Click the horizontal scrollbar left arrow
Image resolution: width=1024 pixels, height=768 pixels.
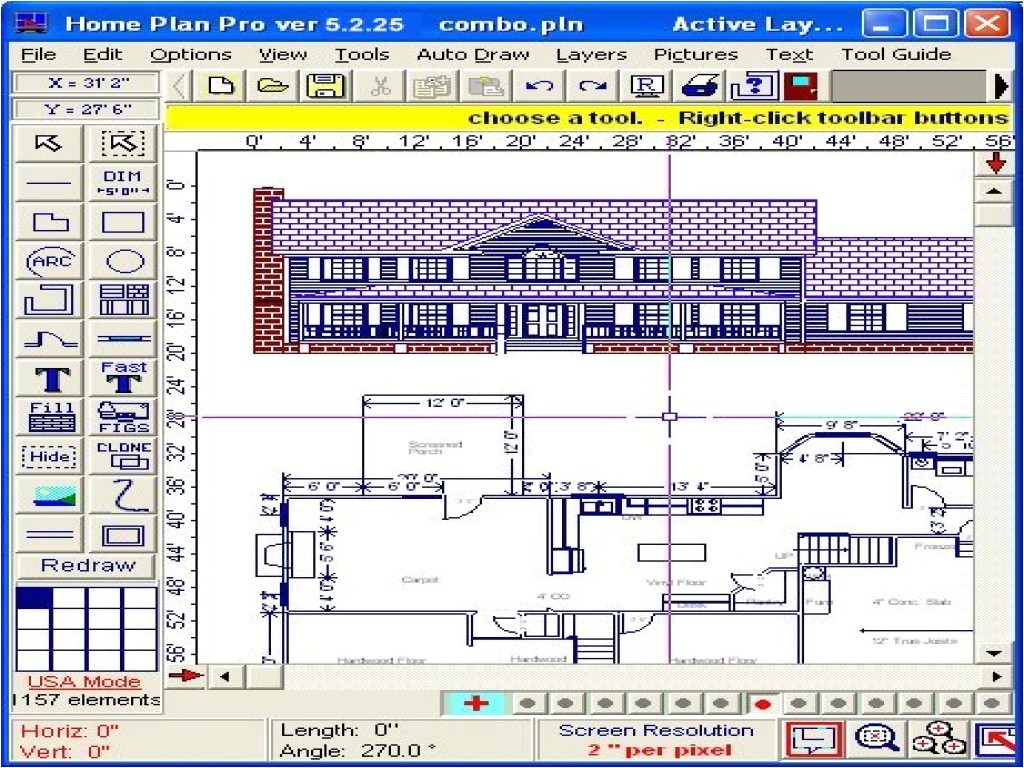pos(225,675)
